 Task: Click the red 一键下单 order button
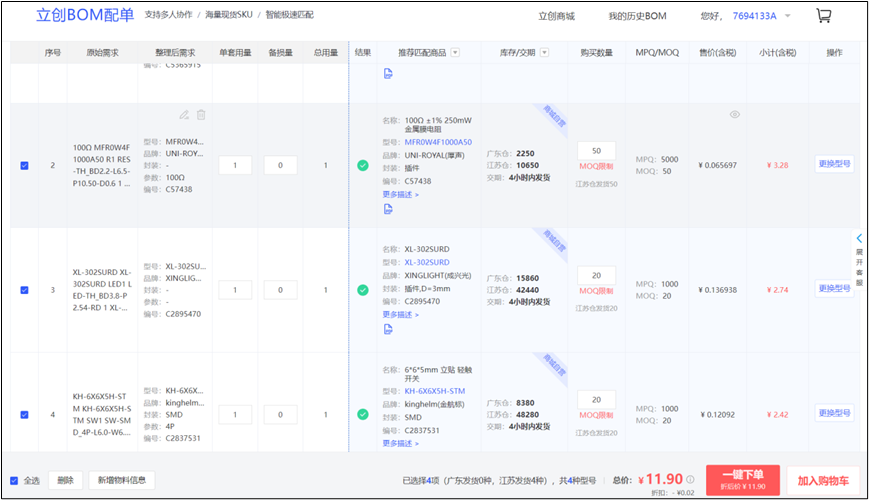(x=743, y=480)
